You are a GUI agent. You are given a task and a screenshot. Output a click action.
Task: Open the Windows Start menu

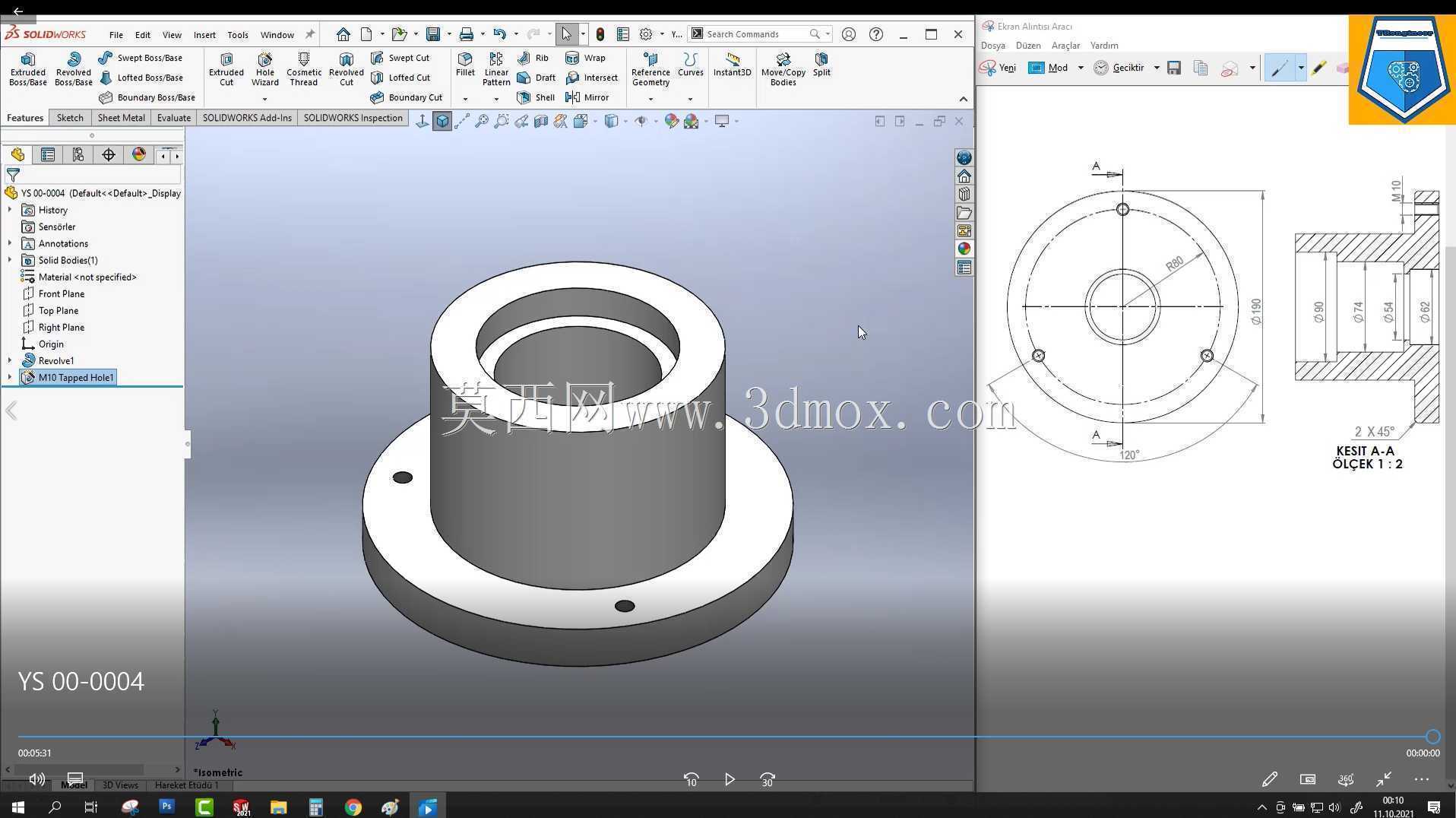18,807
